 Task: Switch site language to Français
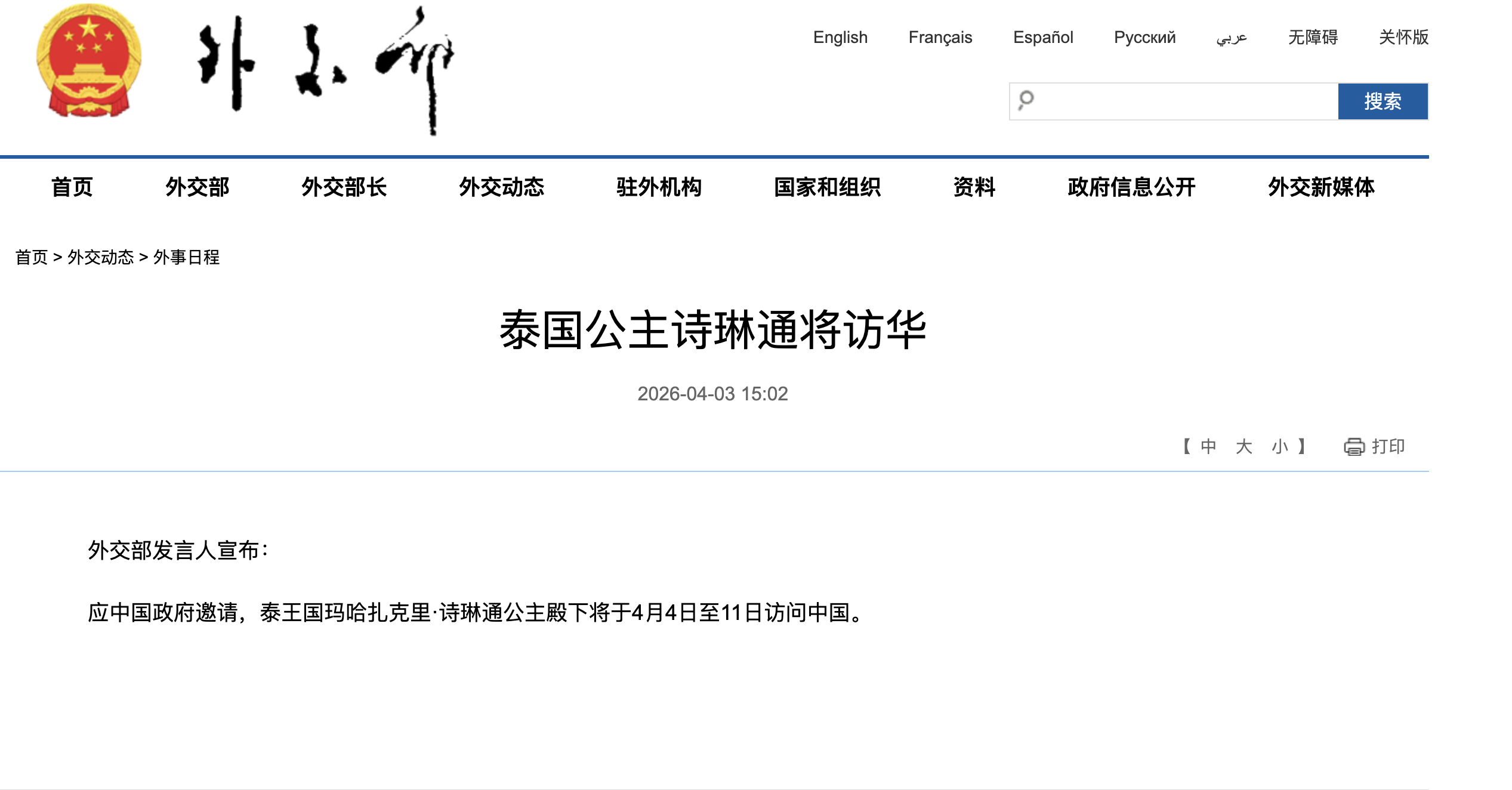coord(940,38)
